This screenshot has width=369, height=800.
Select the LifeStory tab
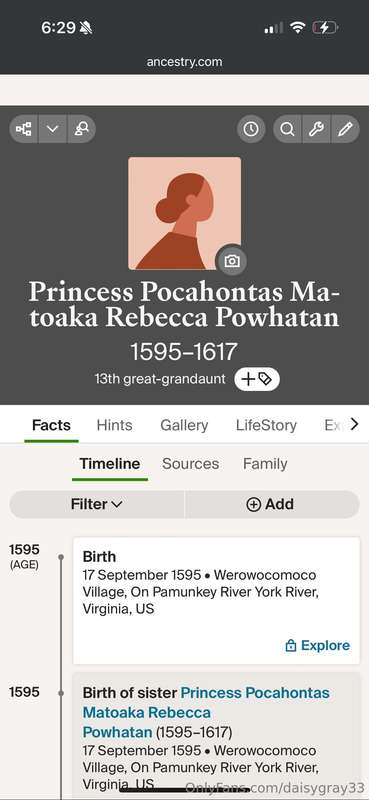[x=266, y=426]
